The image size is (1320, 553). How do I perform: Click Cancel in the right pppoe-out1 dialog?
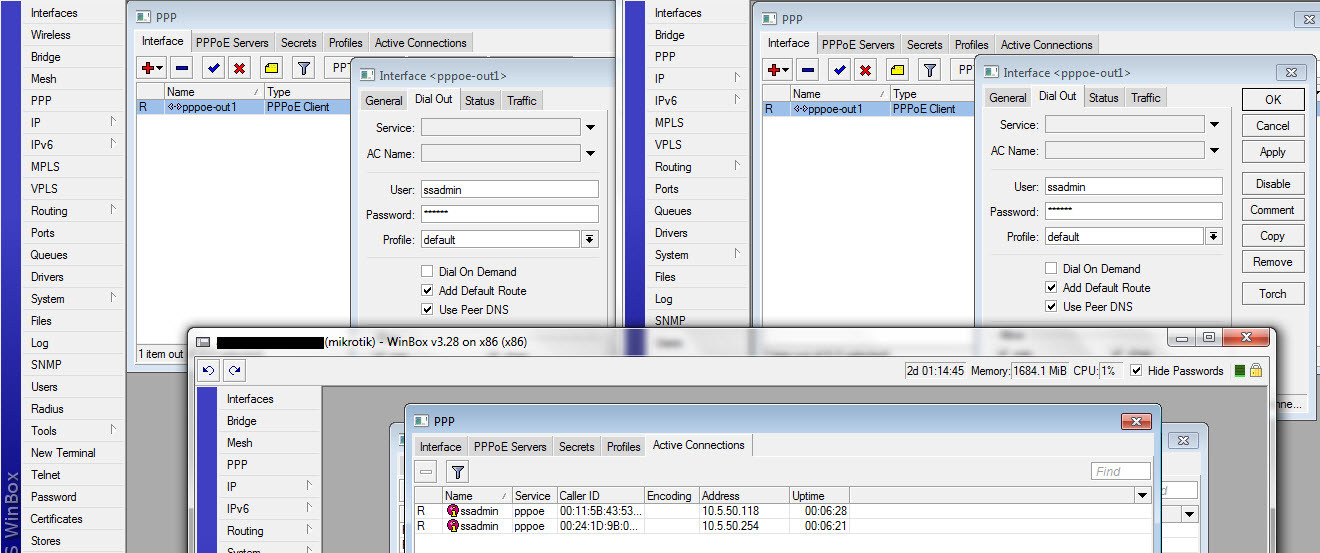tap(1273, 126)
